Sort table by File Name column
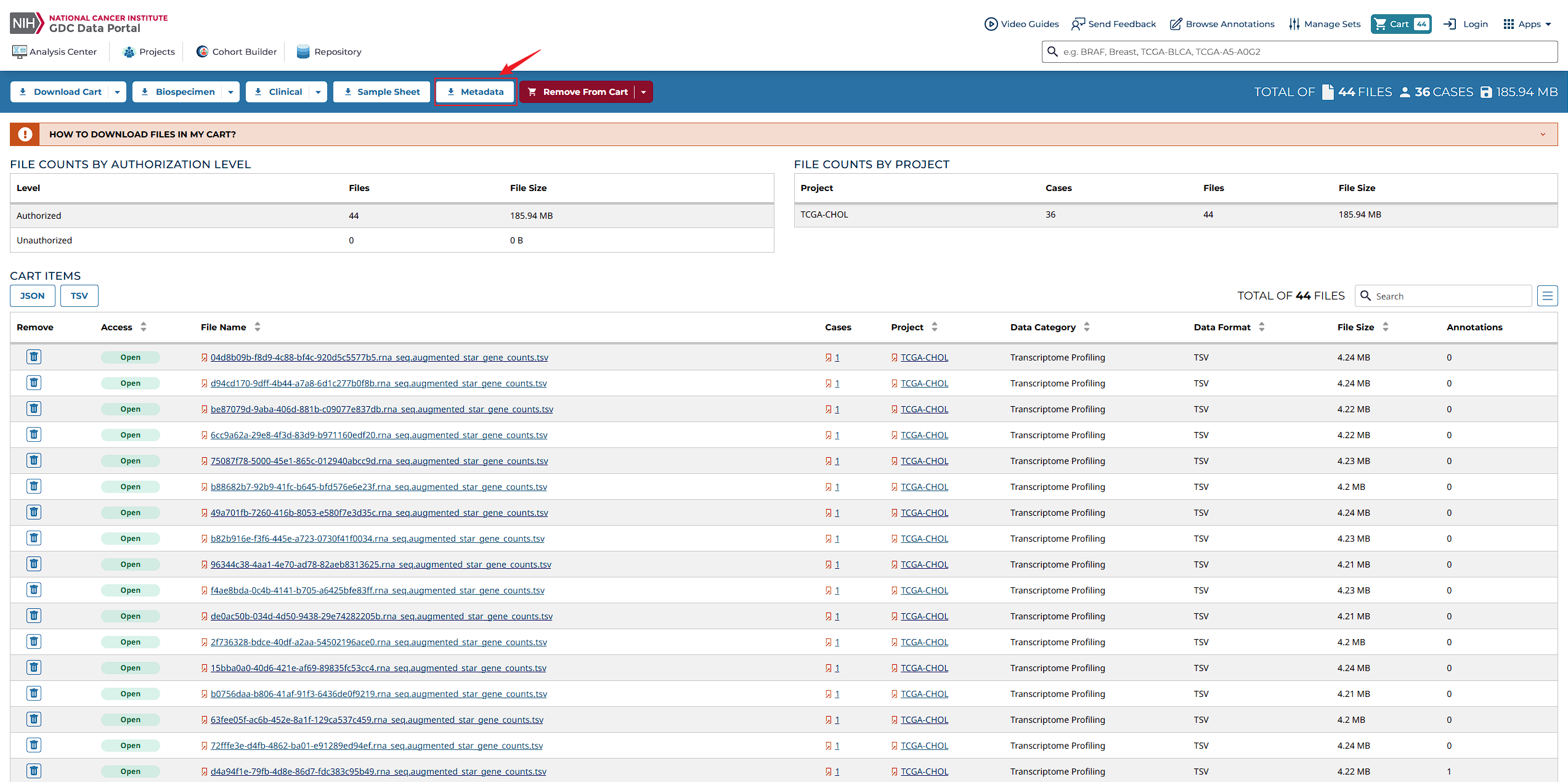The height and width of the screenshot is (782, 1568). click(258, 327)
